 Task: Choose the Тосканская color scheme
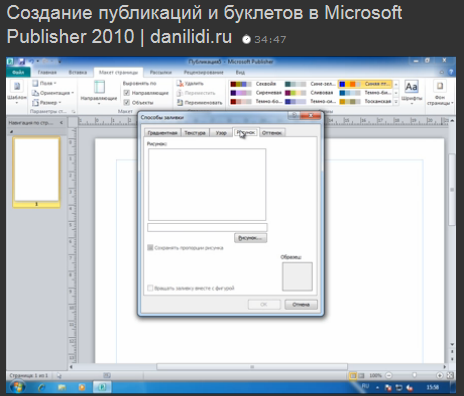click(x=366, y=101)
